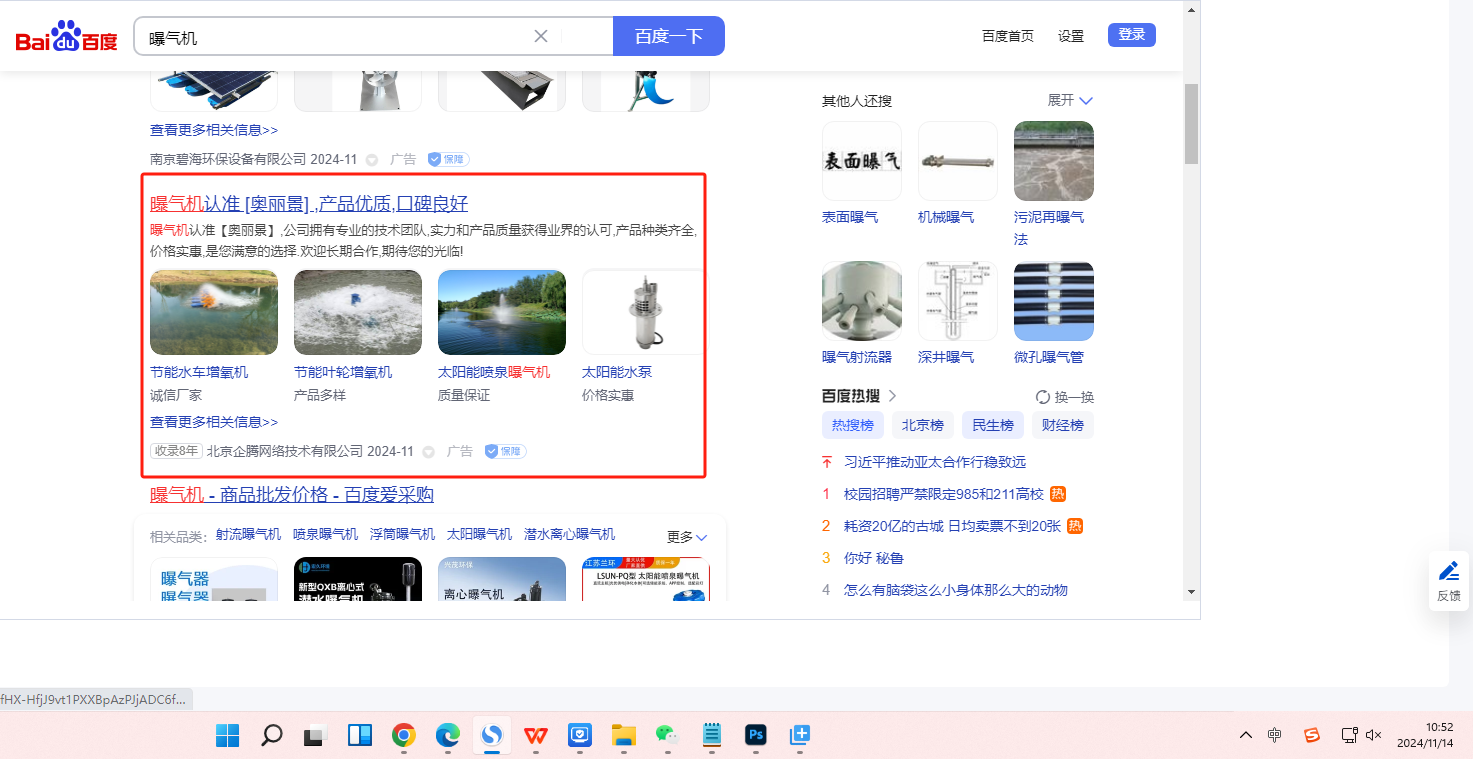Open the 节能水车增氧机 link
This screenshot has width=1473, height=759.
point(199,372)
